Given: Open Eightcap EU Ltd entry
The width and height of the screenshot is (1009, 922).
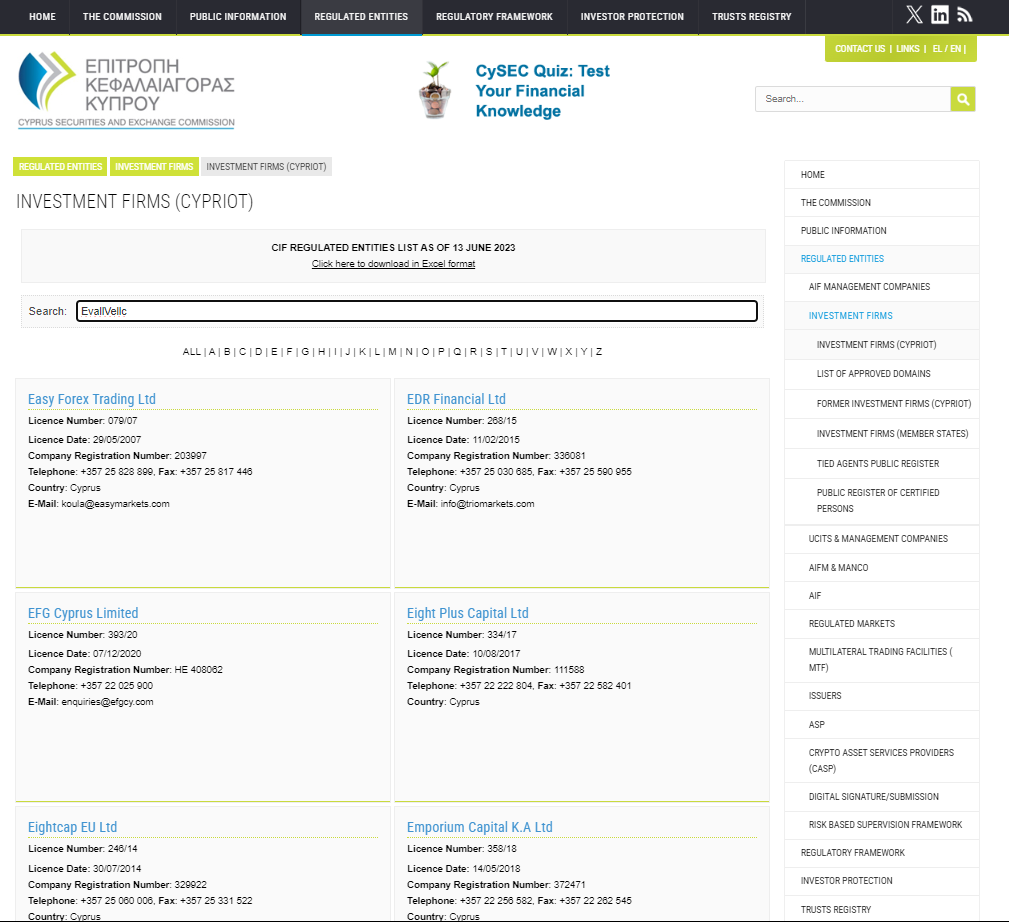Looking at the screenshot, I should (x=72, y=827).
